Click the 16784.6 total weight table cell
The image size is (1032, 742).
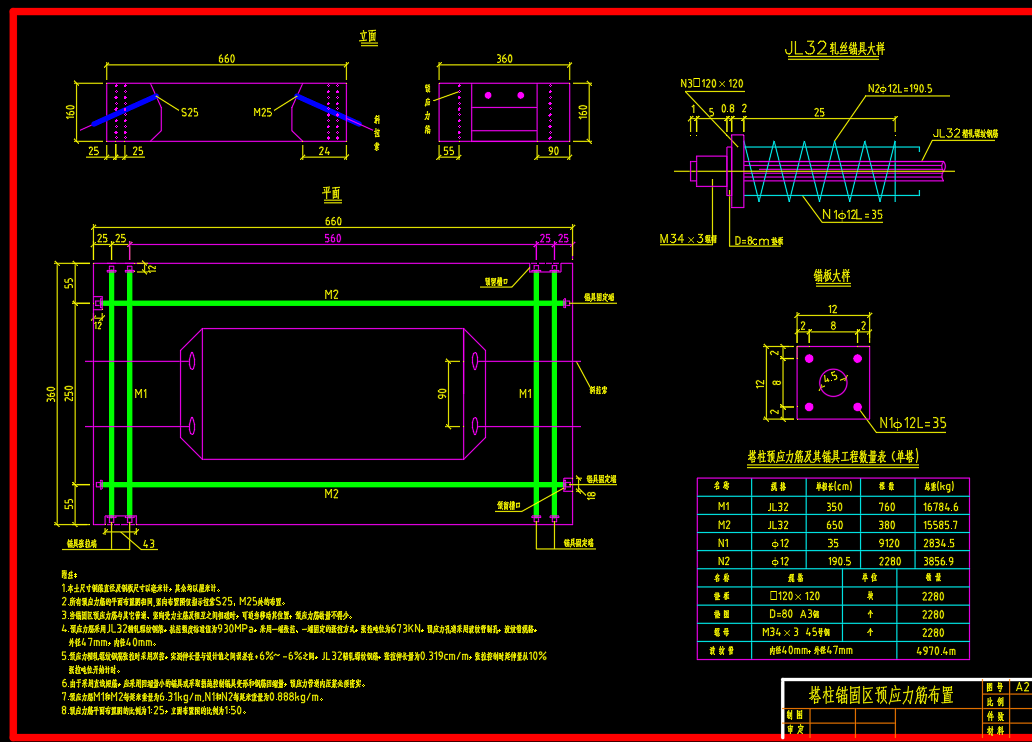click(x=940, y=507)
